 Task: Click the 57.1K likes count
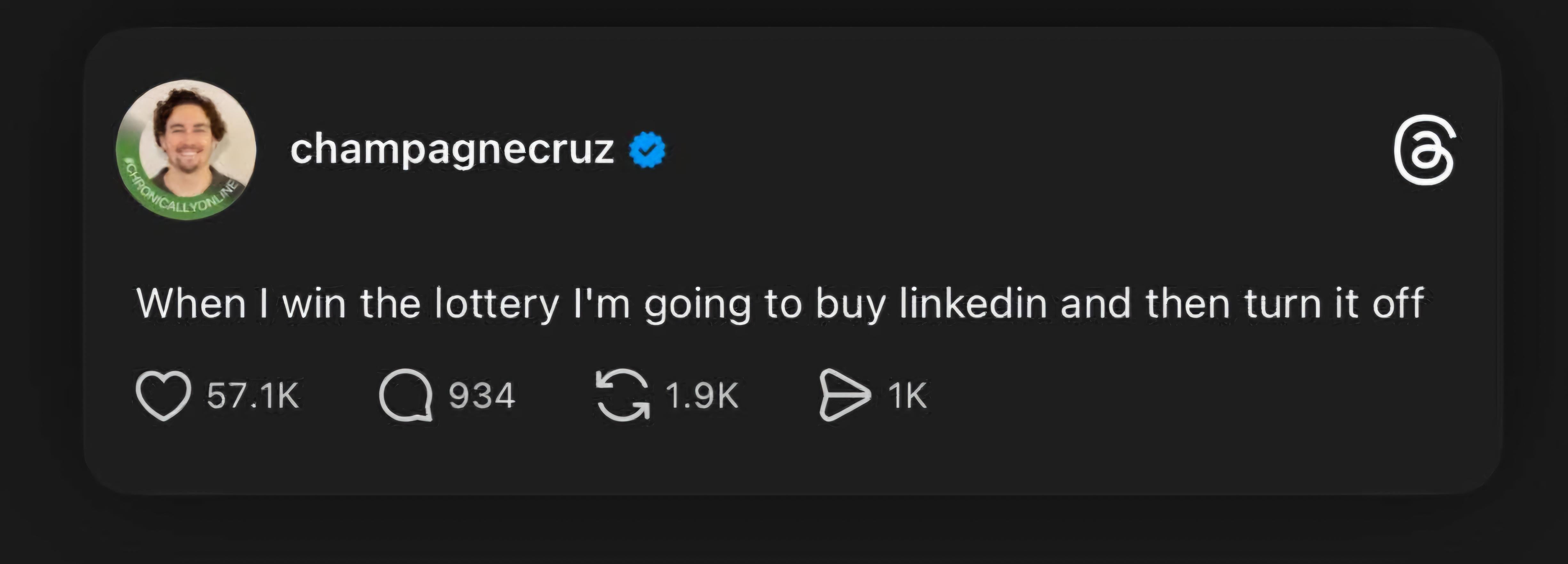[x=252, y=396]
